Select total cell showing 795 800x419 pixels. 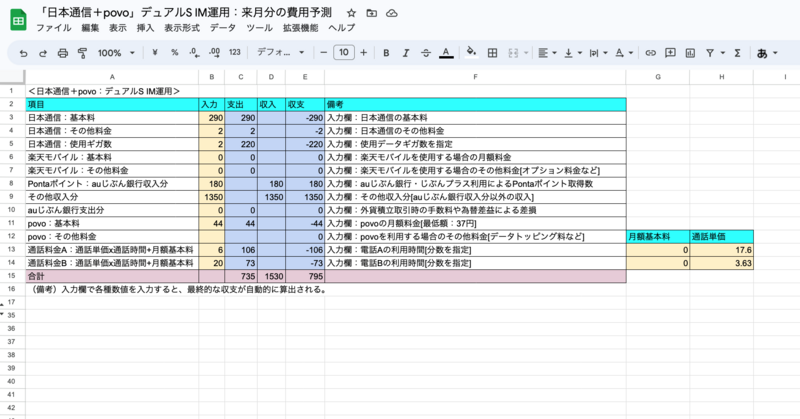pyautogui.click(x=305, y=276)
